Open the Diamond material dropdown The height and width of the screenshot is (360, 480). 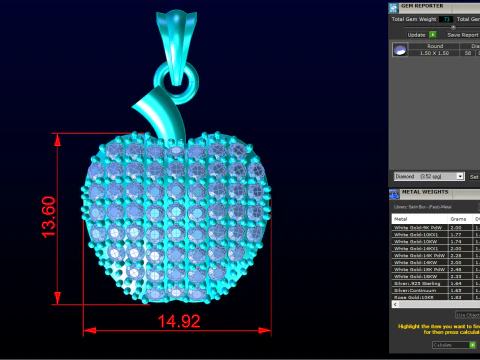pos(429,176)
